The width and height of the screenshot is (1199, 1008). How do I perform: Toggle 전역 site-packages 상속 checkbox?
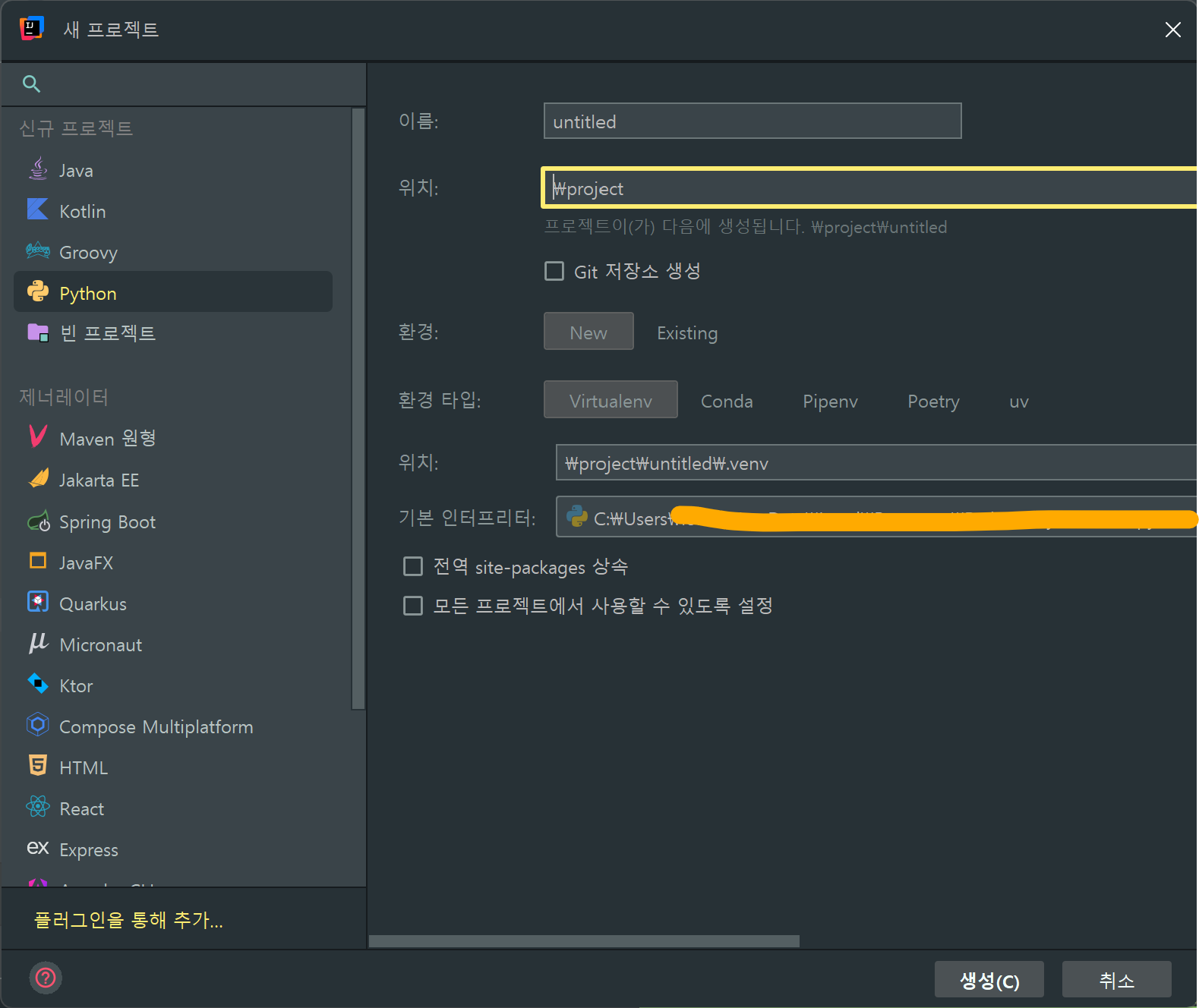click(413, 566)
